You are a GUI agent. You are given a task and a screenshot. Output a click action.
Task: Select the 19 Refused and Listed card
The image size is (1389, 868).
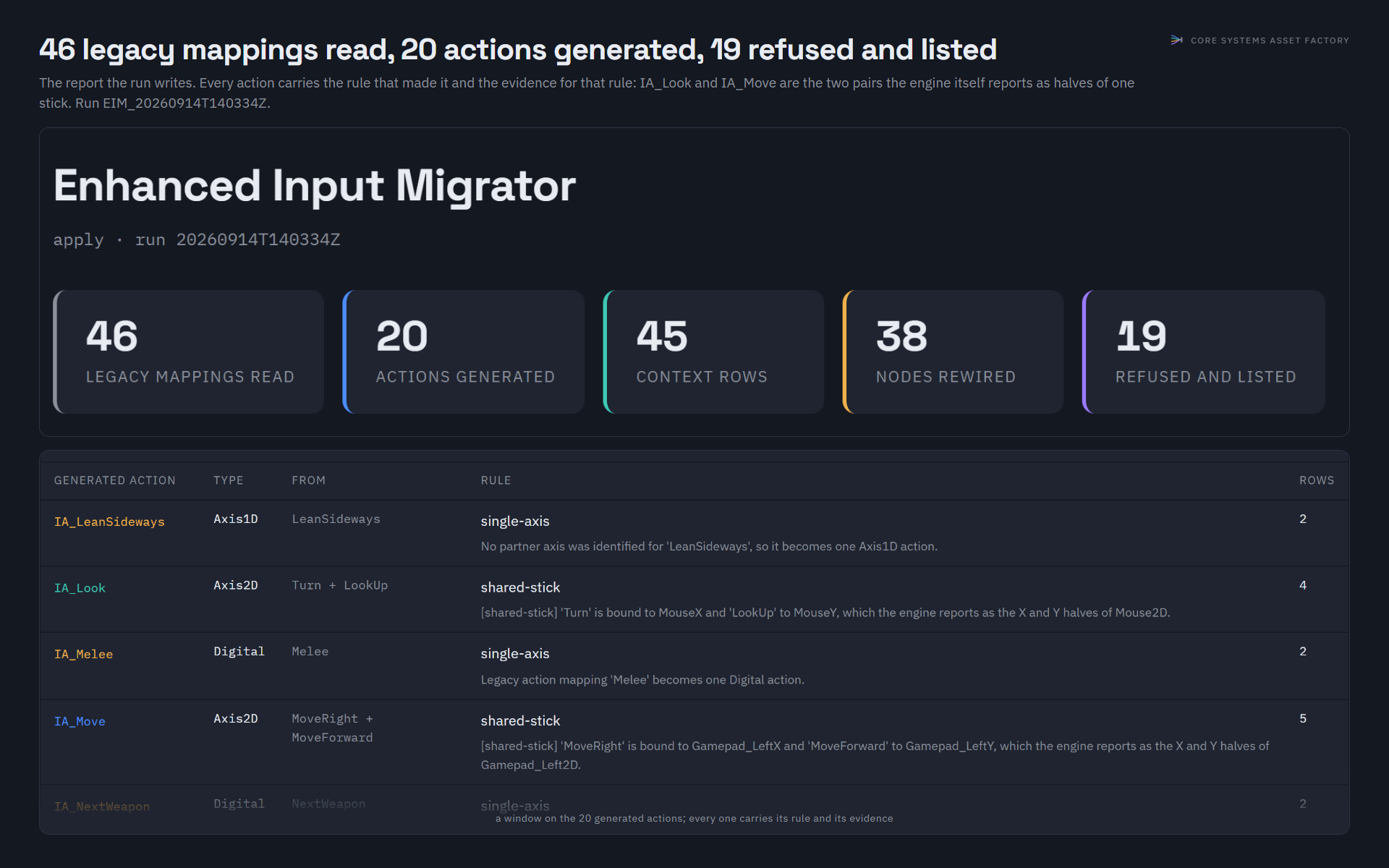[1204, 352]
